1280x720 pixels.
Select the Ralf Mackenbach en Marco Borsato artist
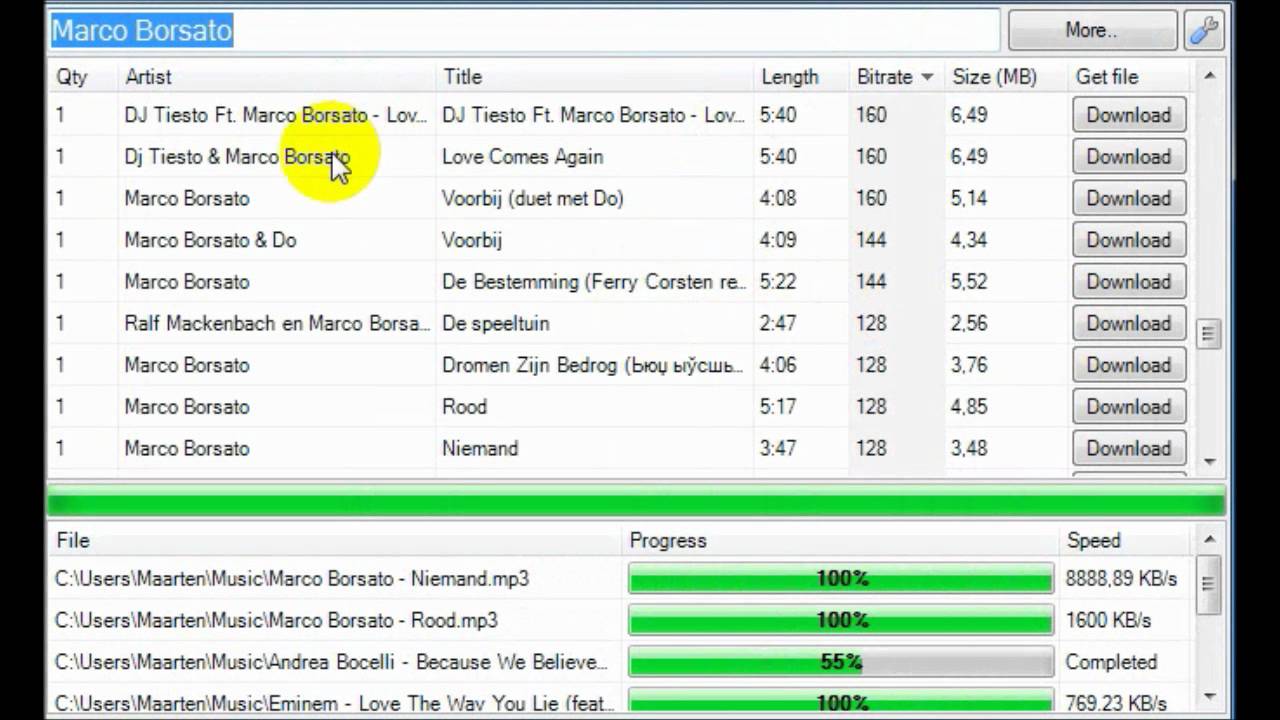pyautogui.click(x=277, y=323)
